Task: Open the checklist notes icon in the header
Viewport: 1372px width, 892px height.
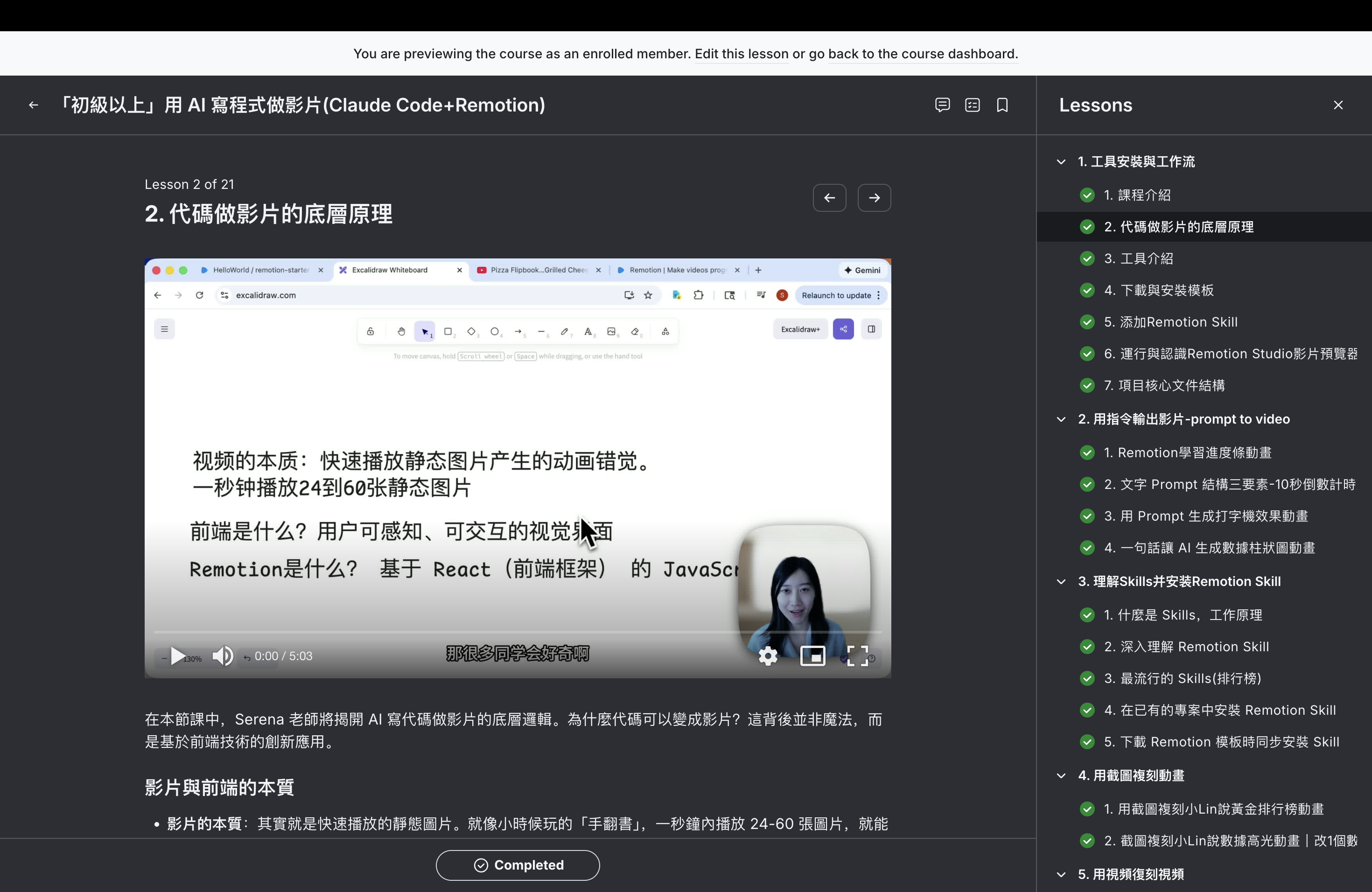Action: pos(972,105)
